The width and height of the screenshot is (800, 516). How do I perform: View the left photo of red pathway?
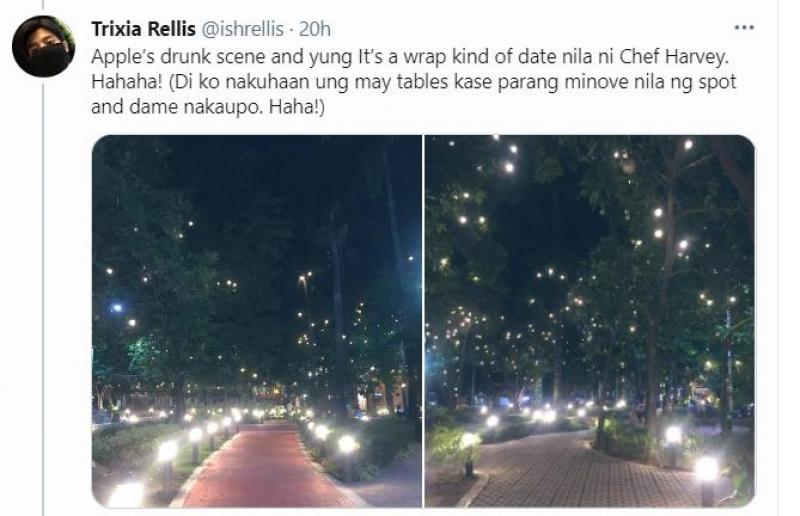pos(257,321)
